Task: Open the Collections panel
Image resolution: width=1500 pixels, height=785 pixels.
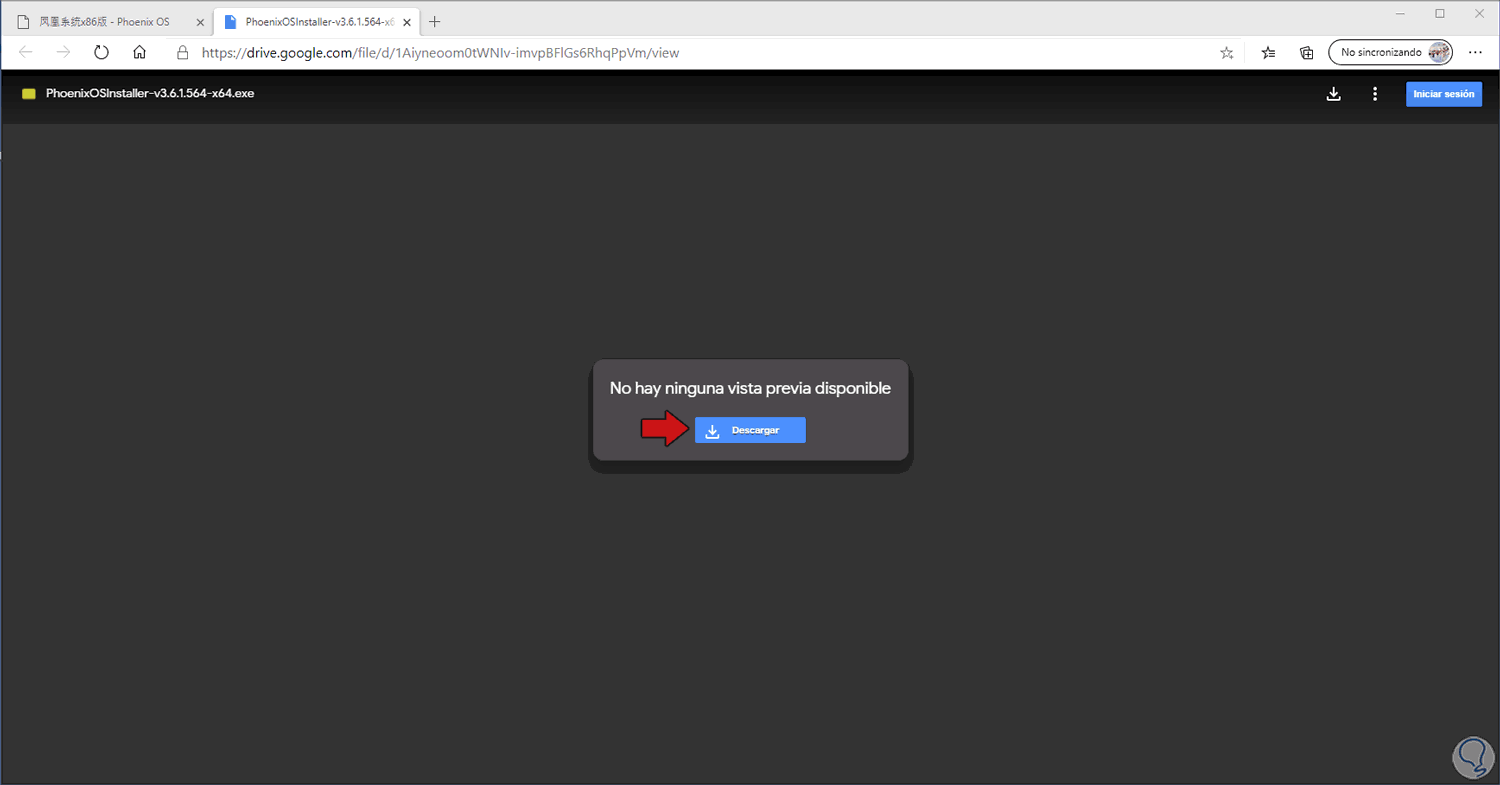Action: coord(1306,53)
